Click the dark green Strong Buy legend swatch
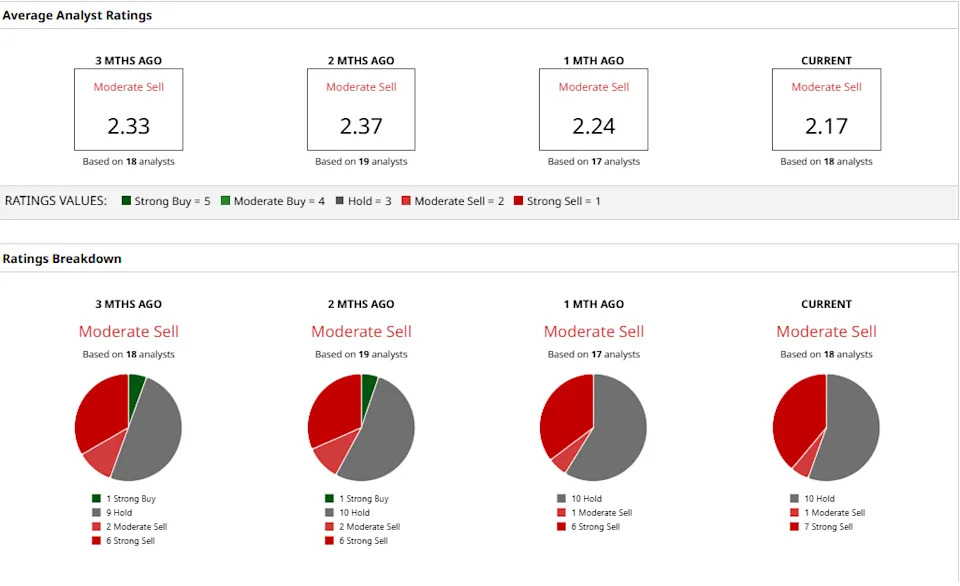The width and height of the screenshot is (960, 586). click(x=126, y=201)
